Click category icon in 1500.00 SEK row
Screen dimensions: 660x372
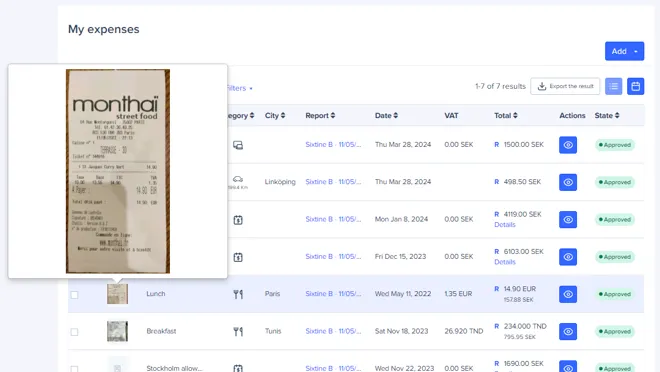click(x=238, y=145)
